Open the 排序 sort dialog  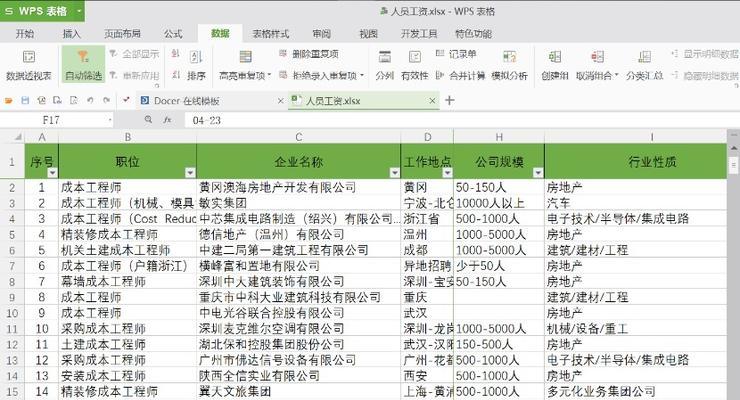coord(196,65)
